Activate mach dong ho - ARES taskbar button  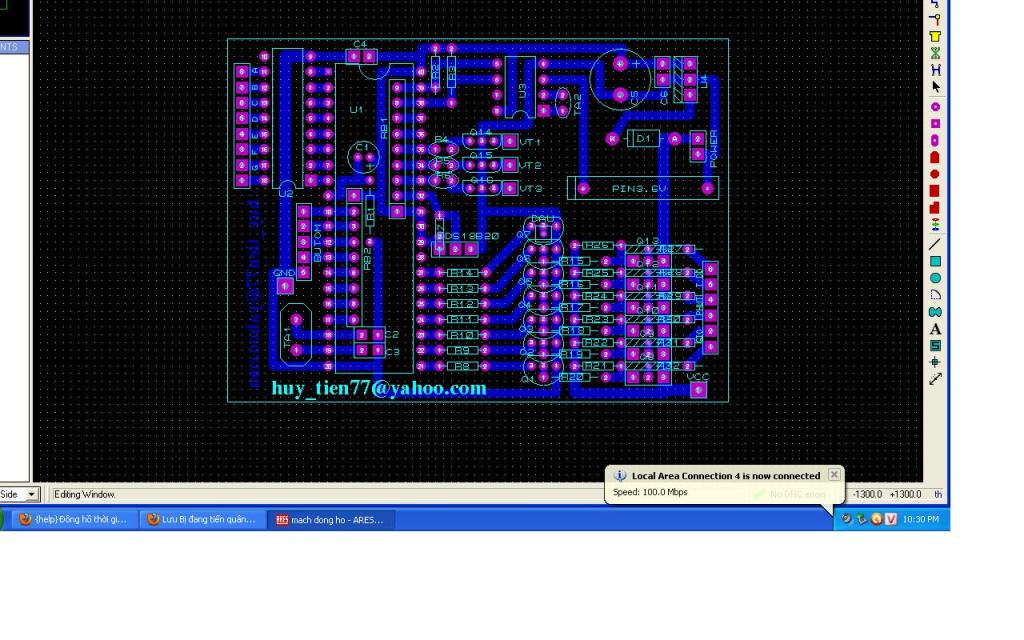click(332, 520)
